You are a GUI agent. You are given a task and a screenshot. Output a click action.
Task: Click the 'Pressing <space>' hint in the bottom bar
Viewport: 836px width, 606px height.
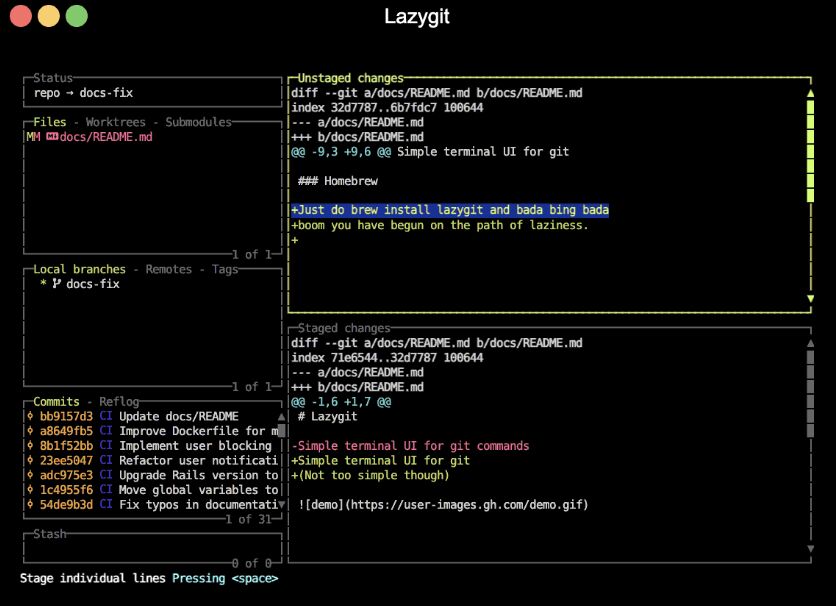coord(225,578)
